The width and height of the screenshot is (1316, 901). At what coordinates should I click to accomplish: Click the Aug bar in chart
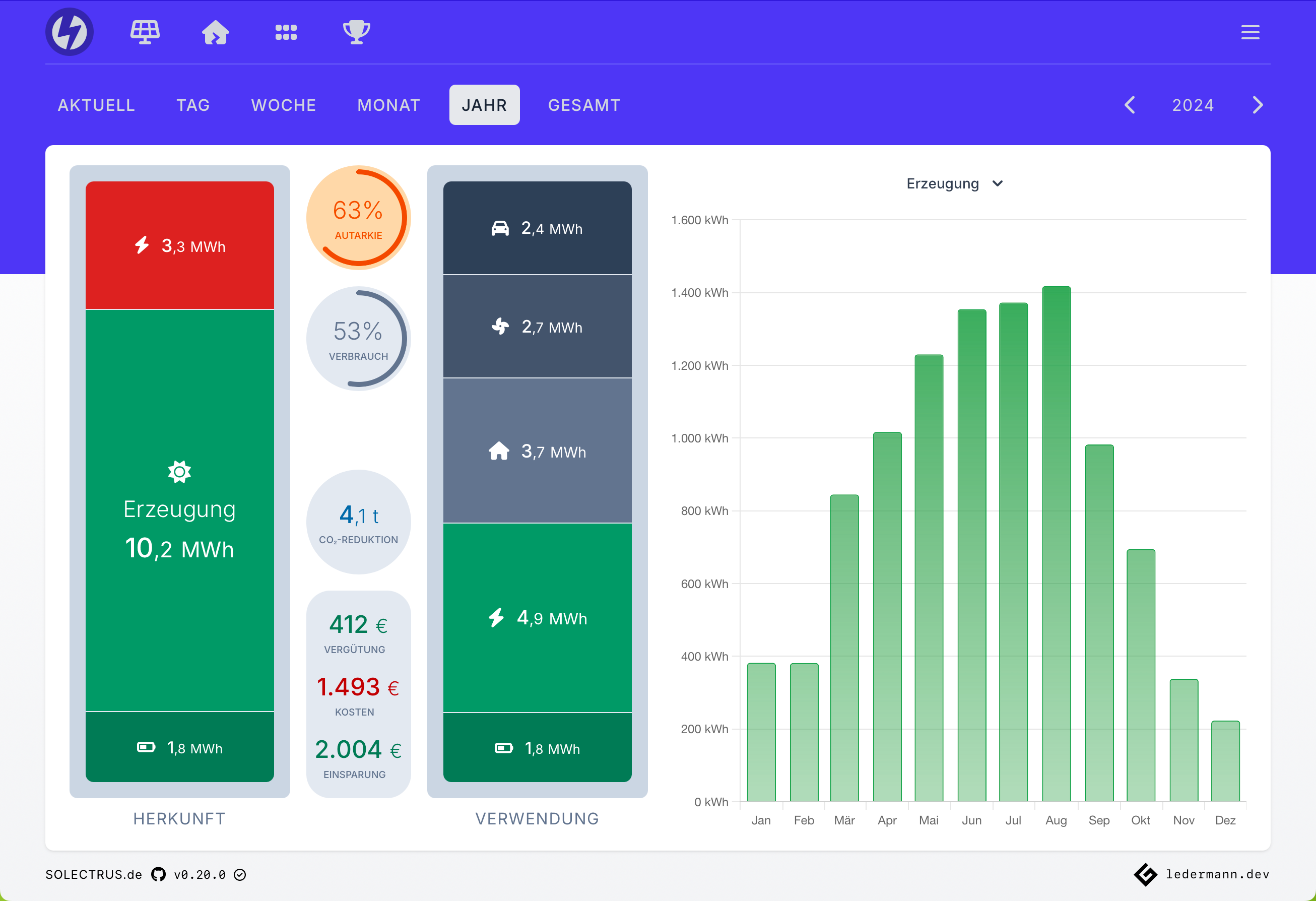(1056, 544)
